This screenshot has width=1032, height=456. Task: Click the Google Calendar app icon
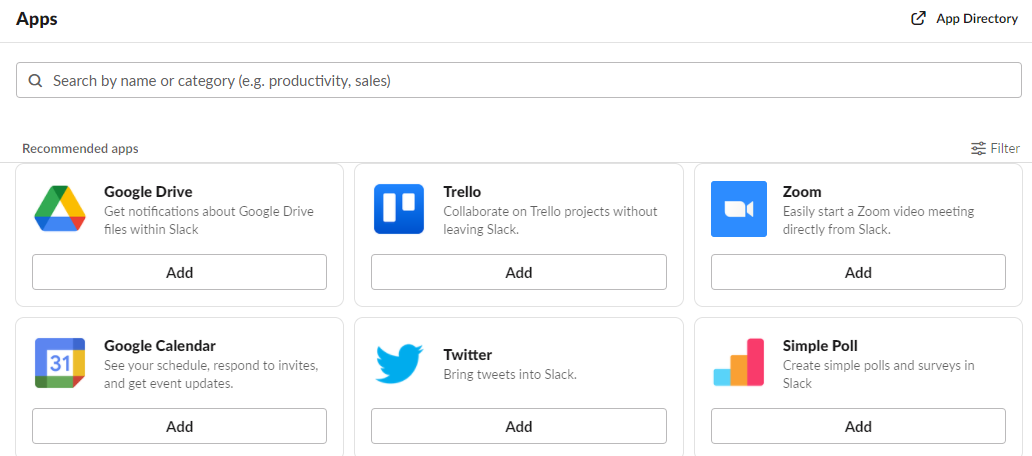click(60, 363)
